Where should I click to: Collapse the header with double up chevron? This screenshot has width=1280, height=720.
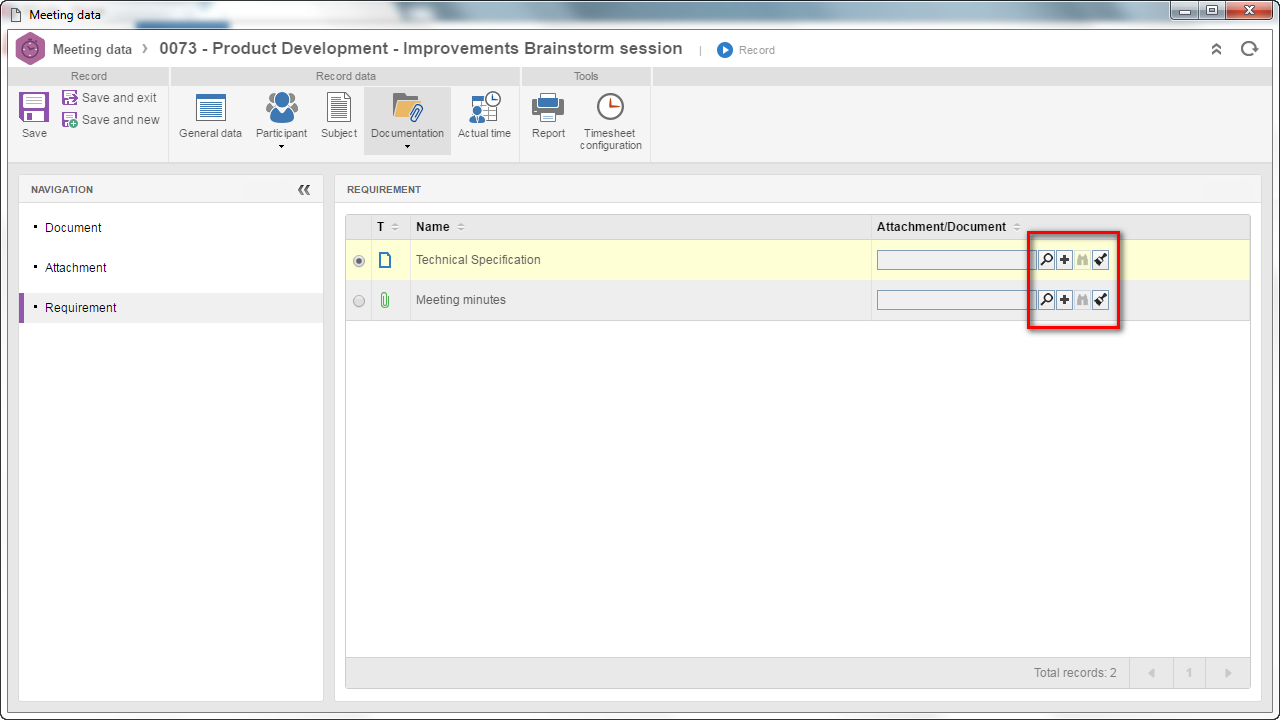click(1216, 49)
